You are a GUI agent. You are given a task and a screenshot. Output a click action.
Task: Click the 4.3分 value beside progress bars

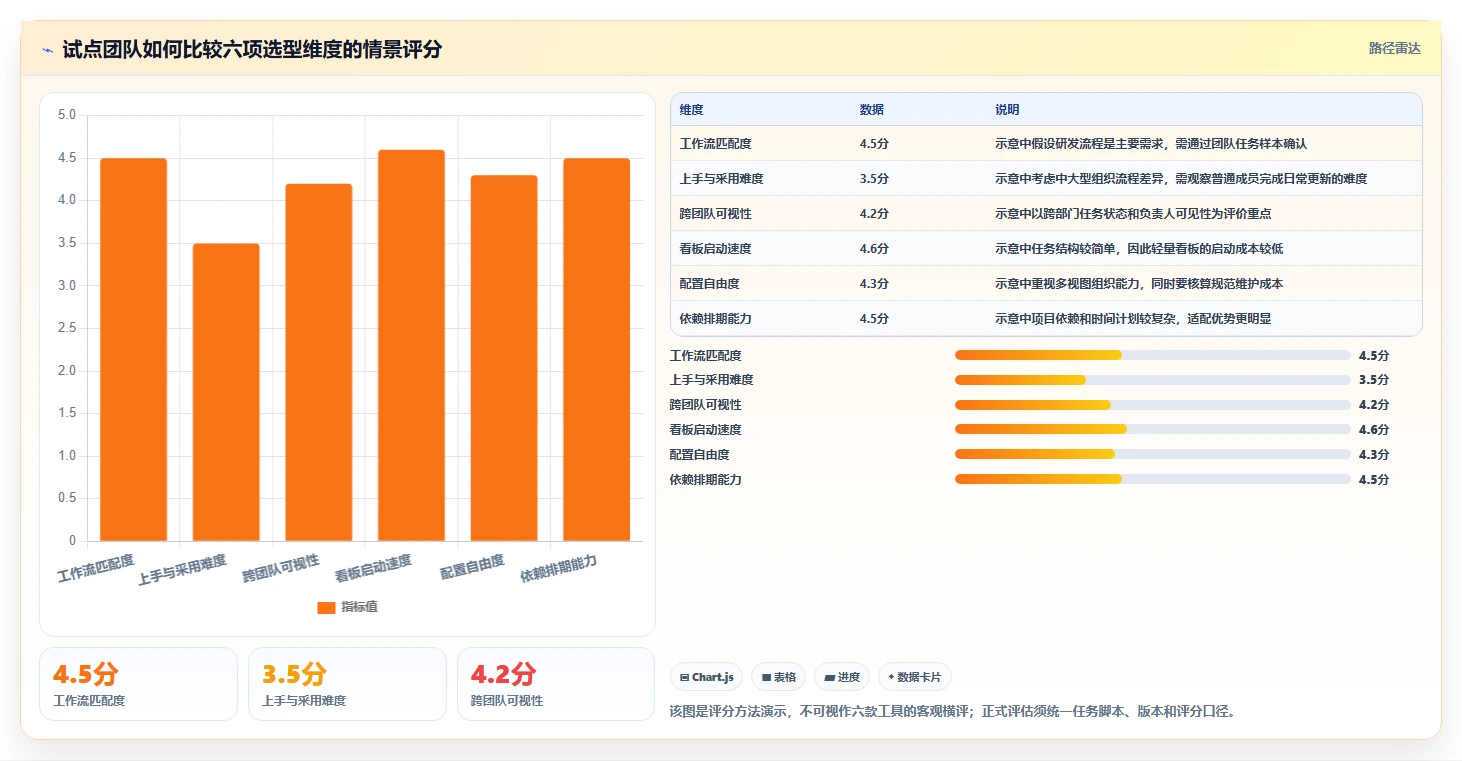[x=1374, y=455]
